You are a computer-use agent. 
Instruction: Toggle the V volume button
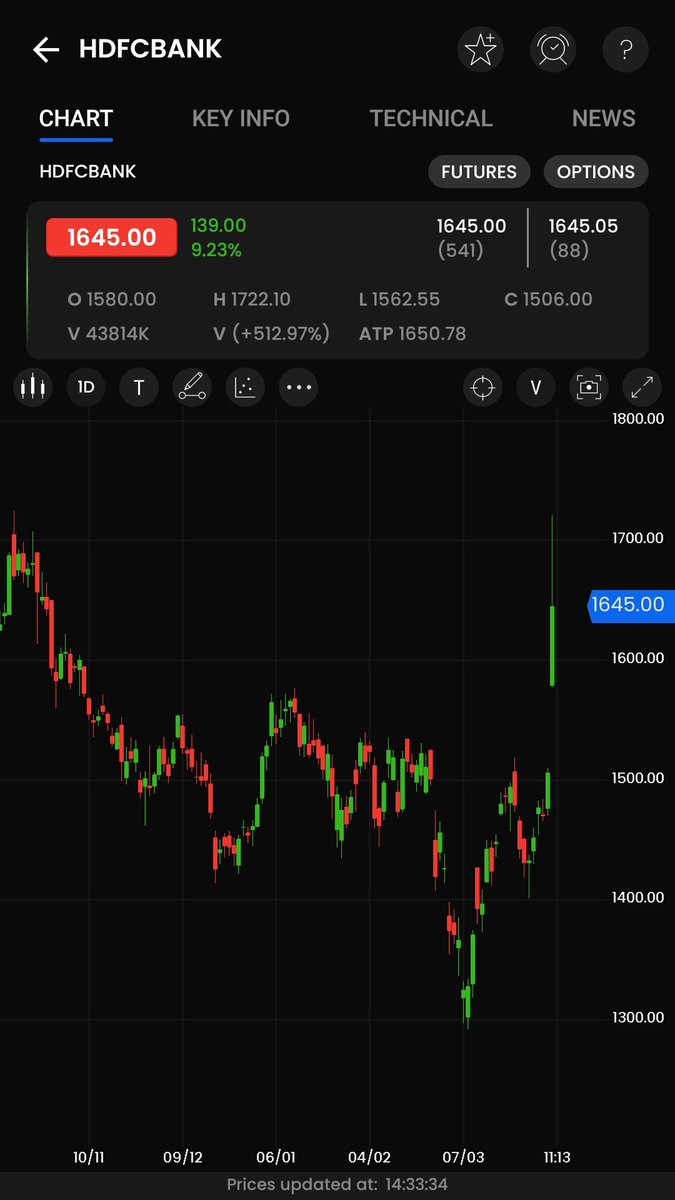[x=536, y=387]
